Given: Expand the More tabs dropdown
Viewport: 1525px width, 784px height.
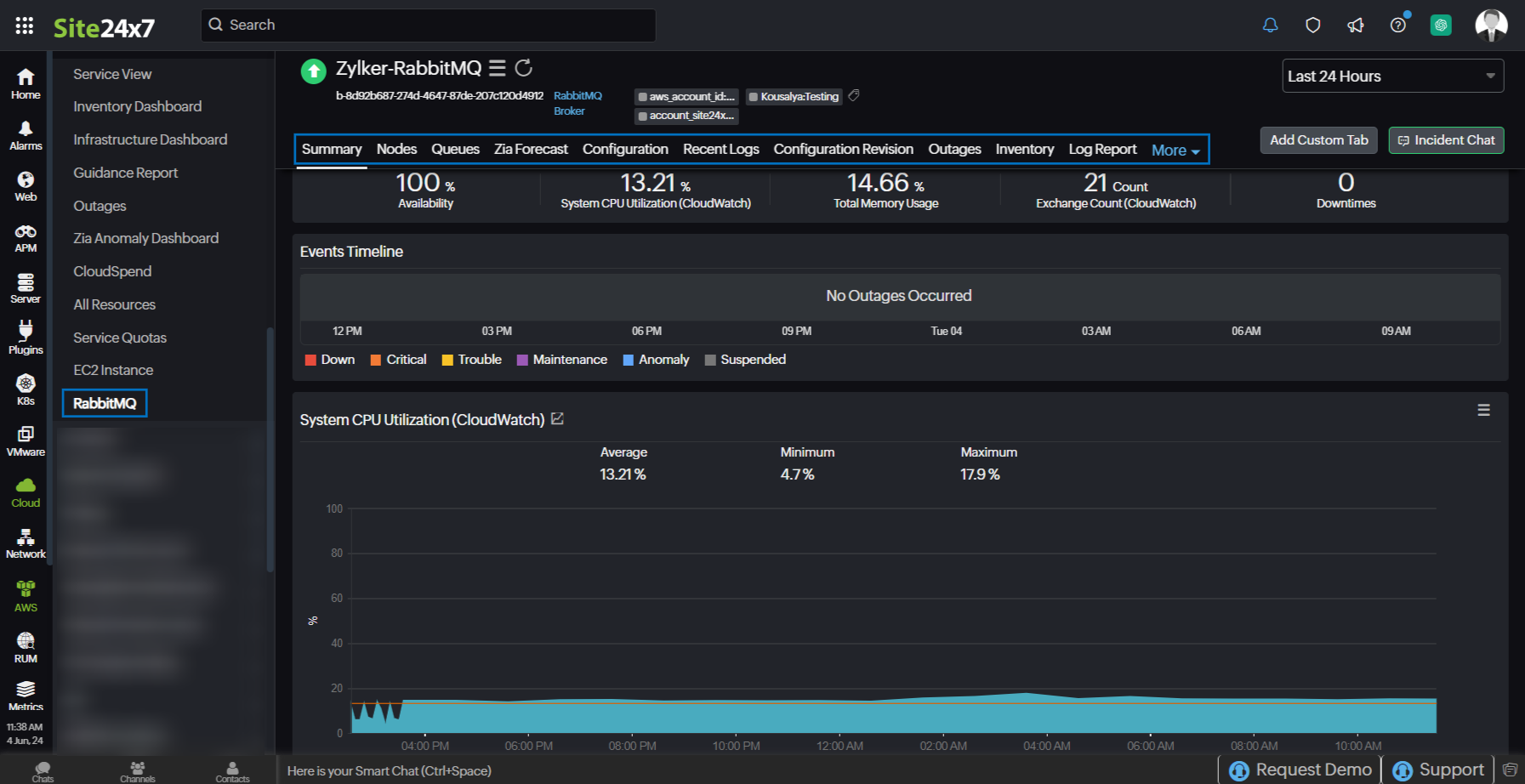Looking at the screenshot, I should tap(1175, 151).
